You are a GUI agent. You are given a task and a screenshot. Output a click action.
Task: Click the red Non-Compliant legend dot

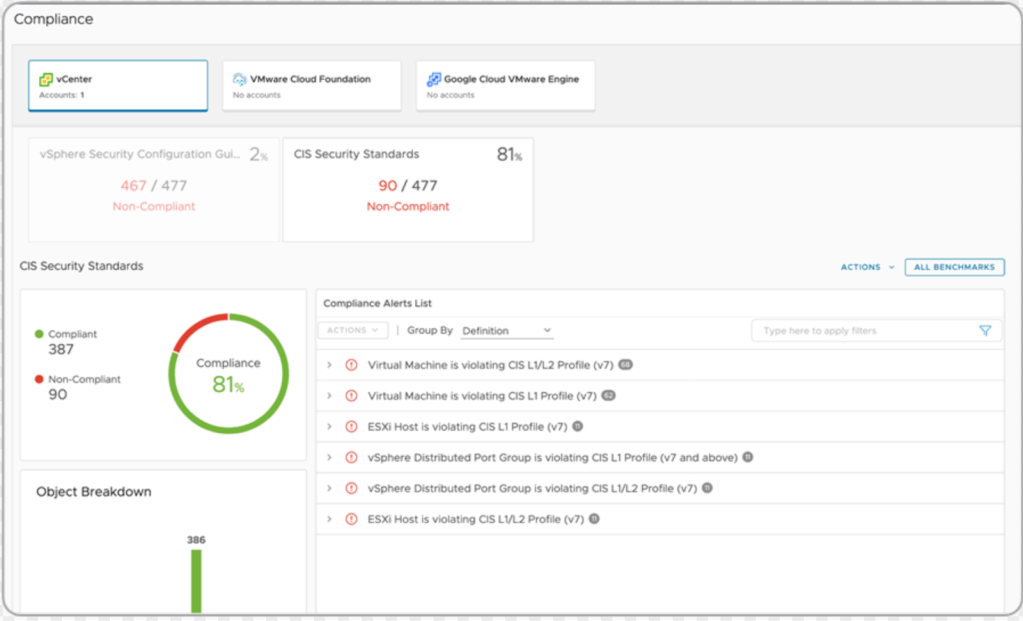pyautogui.click(x=39, y=379)
